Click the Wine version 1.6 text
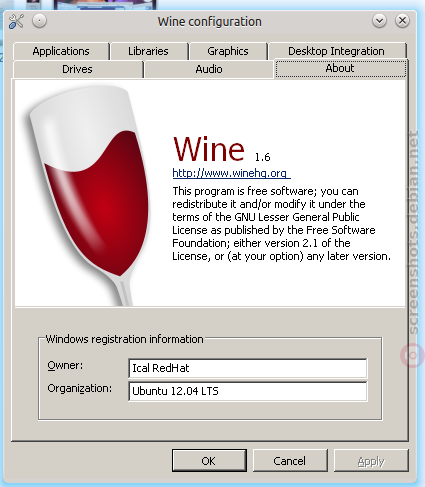 coord(262,157)
